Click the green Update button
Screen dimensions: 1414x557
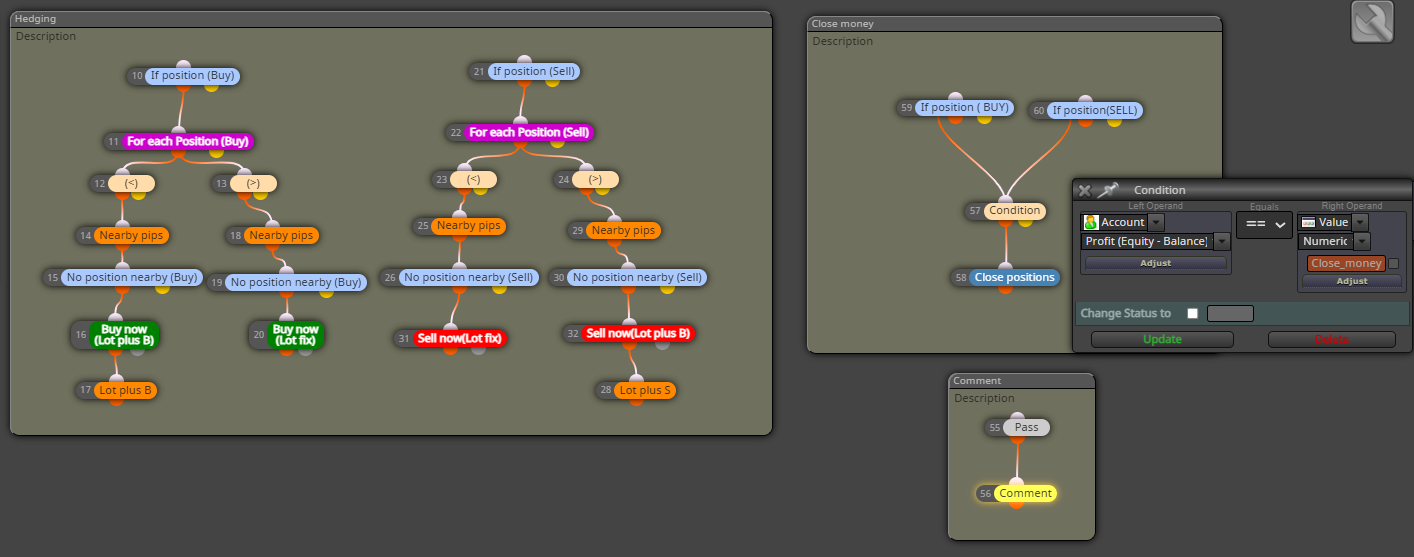coord(1162,340)
